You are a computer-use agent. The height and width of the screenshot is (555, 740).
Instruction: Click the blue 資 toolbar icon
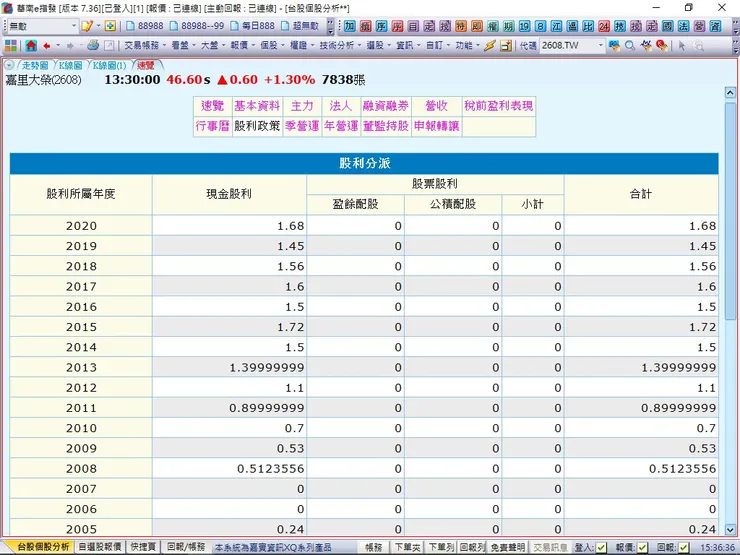[x=715, y=26]
